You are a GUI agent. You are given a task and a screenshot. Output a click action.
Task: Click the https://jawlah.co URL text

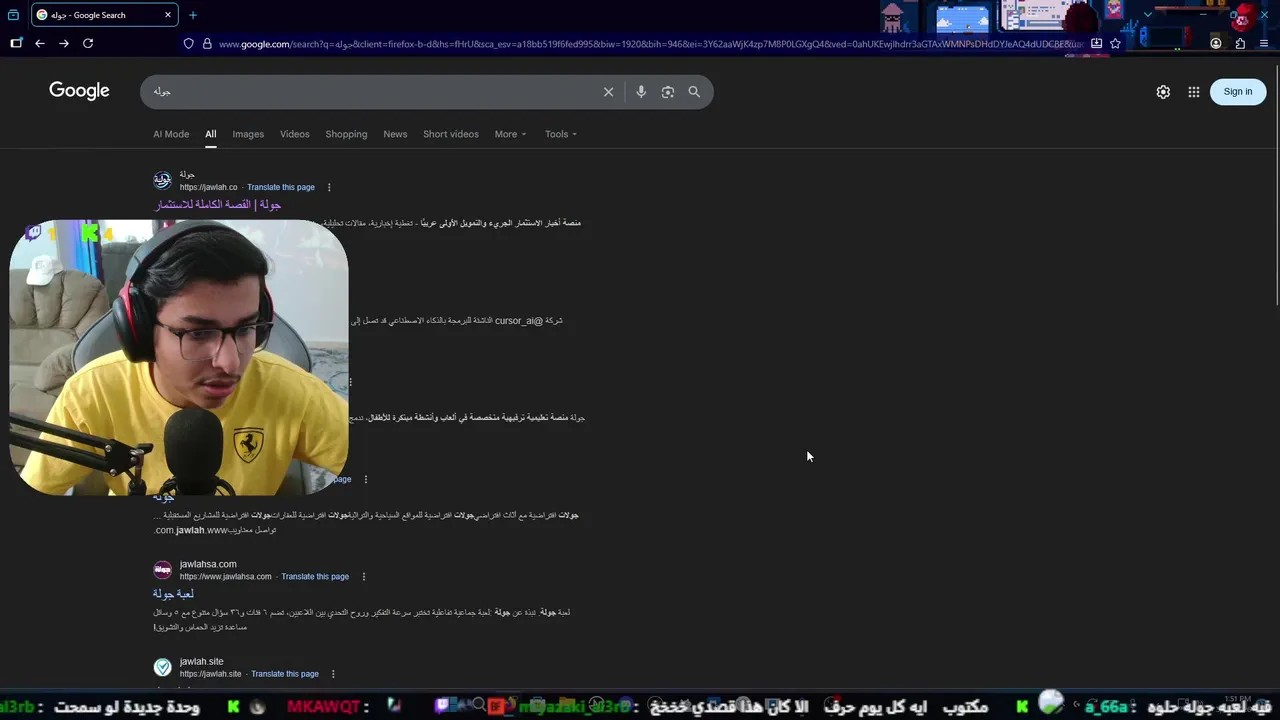click(208, 187)
